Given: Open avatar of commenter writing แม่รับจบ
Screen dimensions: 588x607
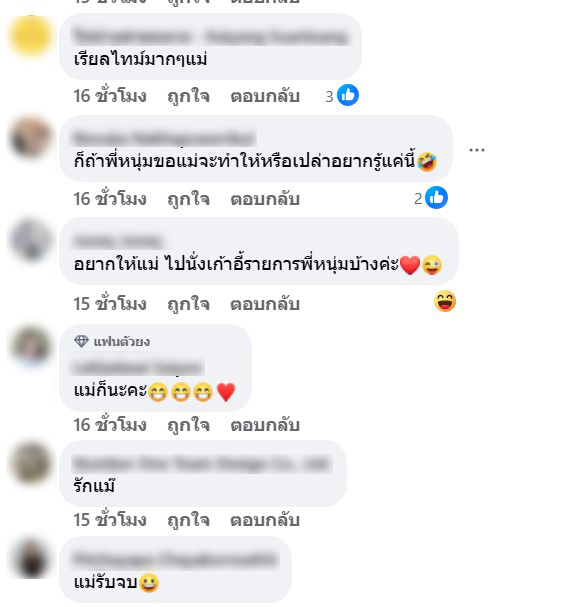Looking at the screenshot, I should point(31,559).
